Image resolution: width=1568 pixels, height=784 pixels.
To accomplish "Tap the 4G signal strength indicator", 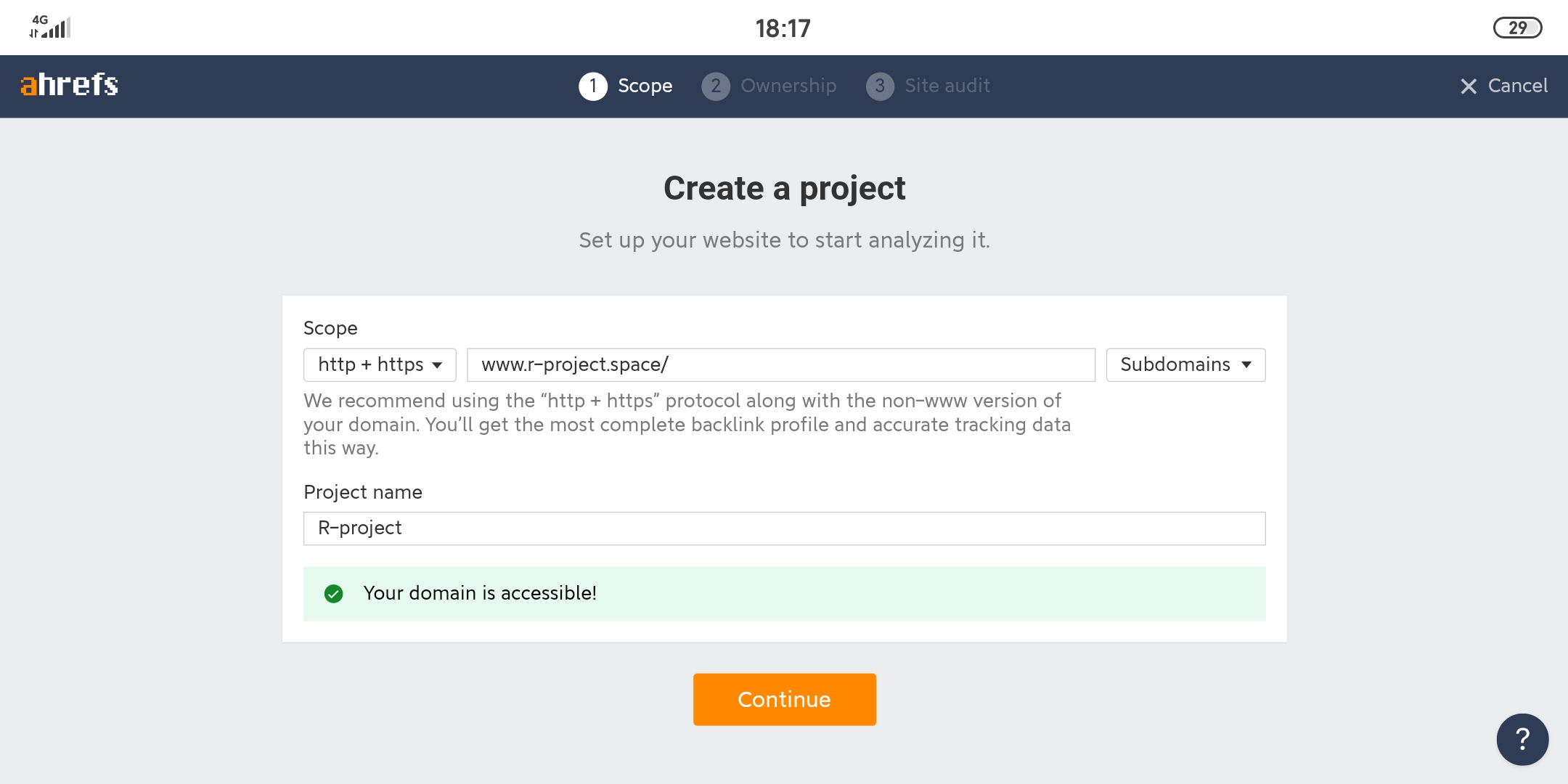I will point(49,27).
